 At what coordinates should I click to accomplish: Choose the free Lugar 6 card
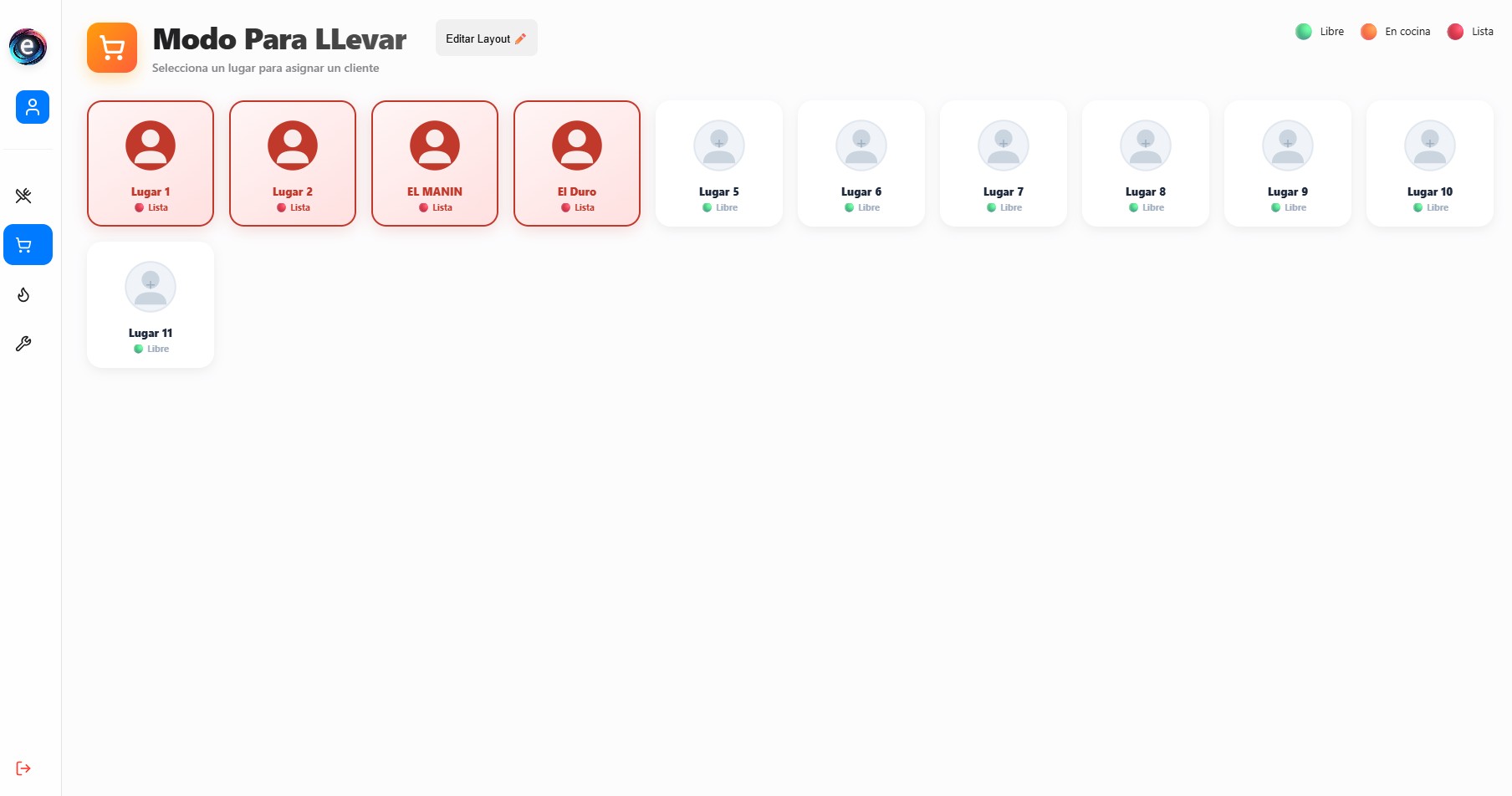861,164
